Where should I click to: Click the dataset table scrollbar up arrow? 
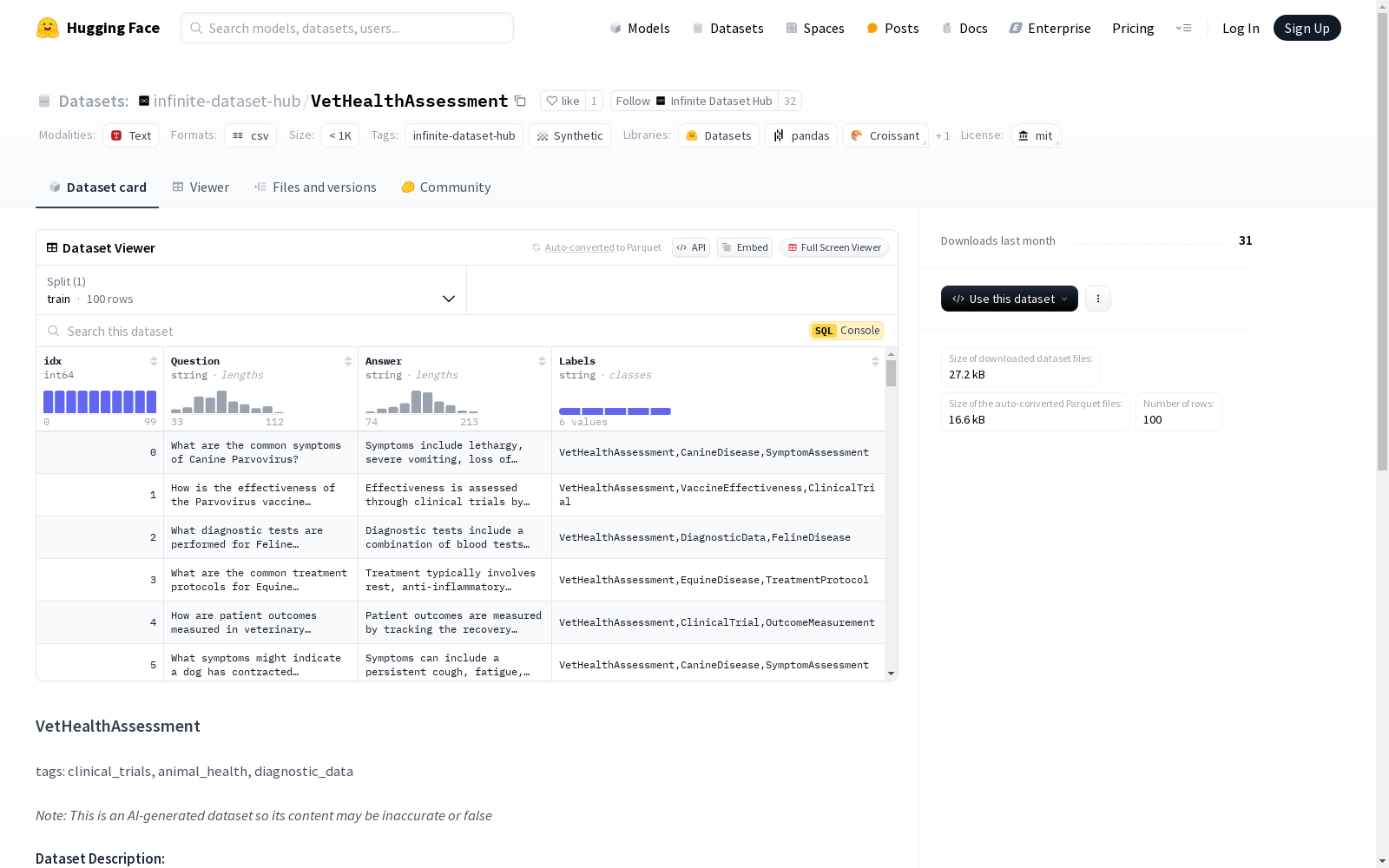click(891, 354)
